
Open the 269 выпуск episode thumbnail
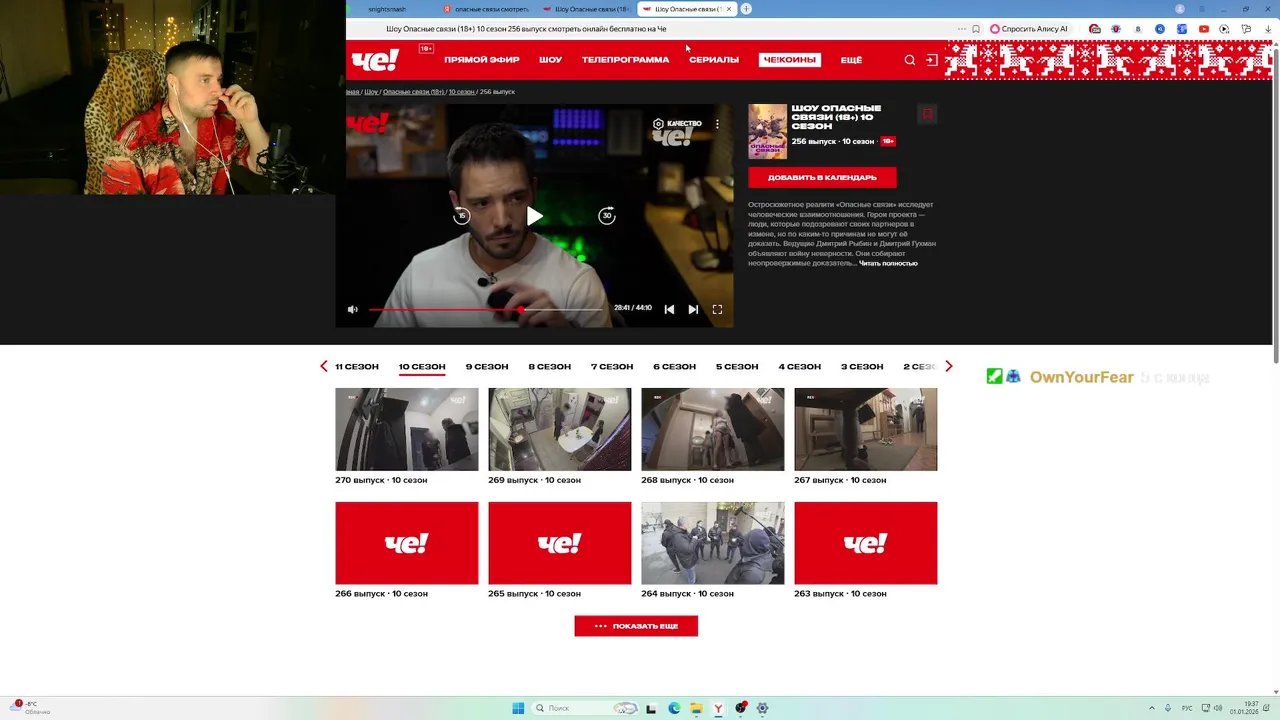(x=559, y=429)
